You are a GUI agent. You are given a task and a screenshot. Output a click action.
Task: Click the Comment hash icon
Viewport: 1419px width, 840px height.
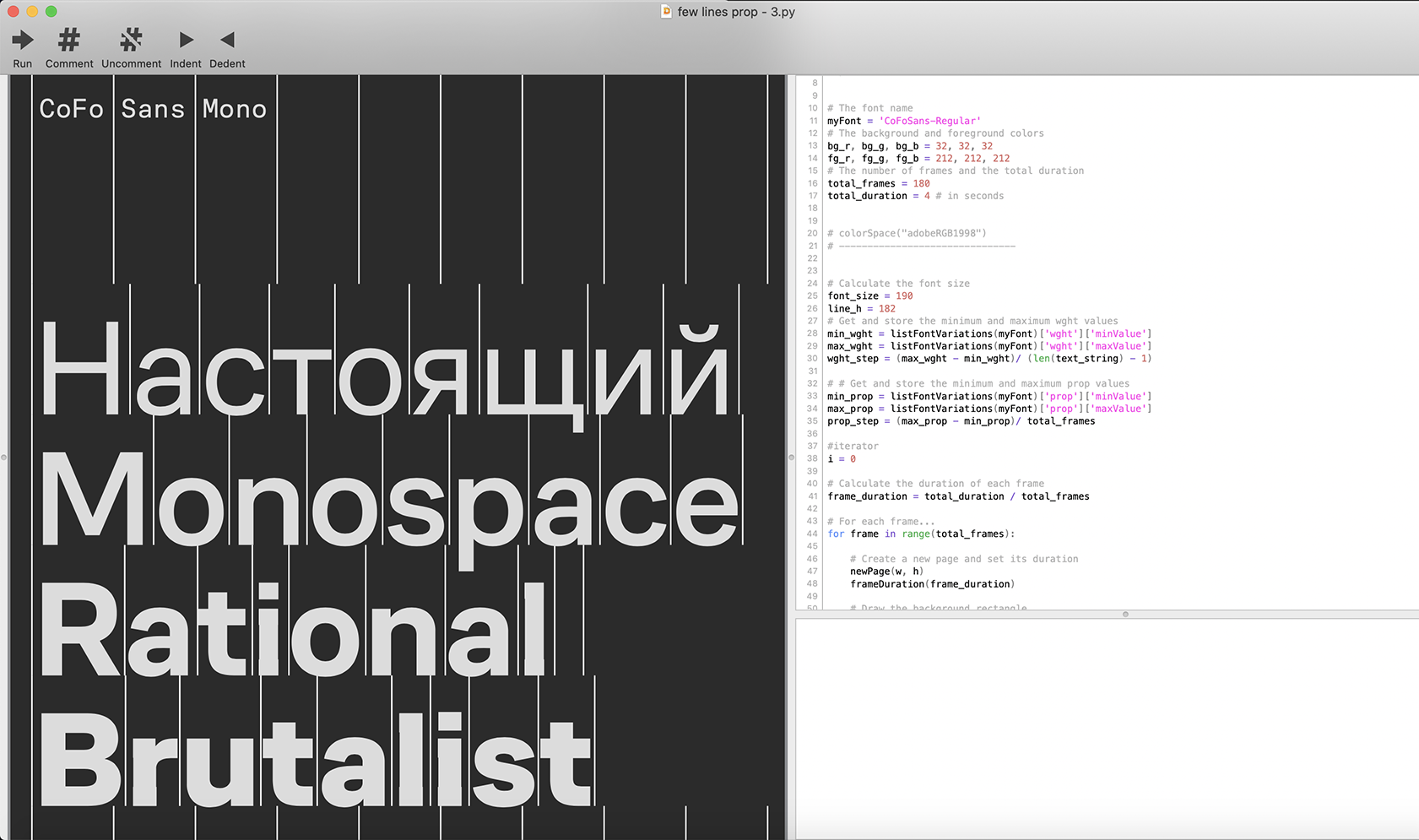coord(69,40)
